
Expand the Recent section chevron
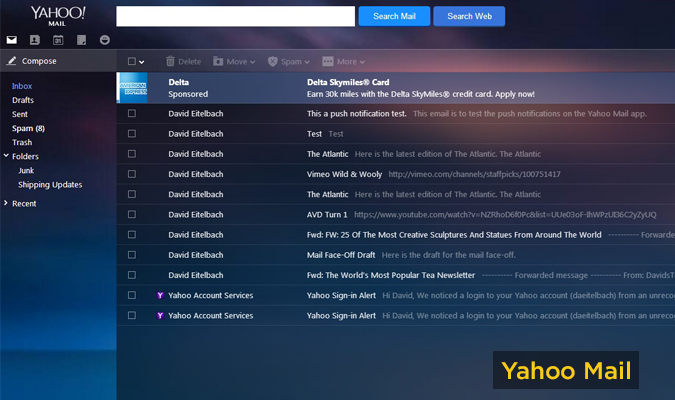[x=6, y=203]
